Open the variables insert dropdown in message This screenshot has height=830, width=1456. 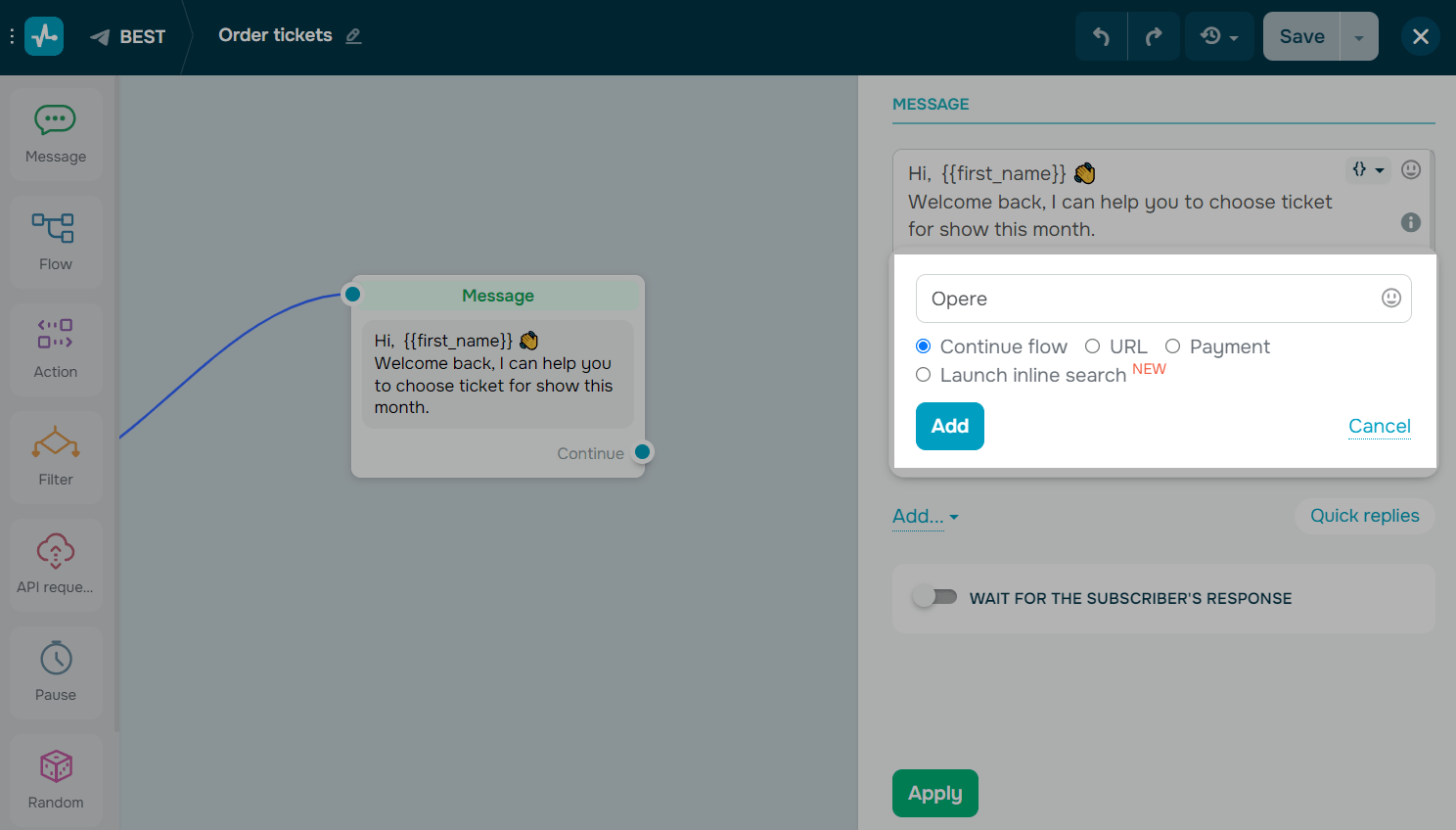1368,169
